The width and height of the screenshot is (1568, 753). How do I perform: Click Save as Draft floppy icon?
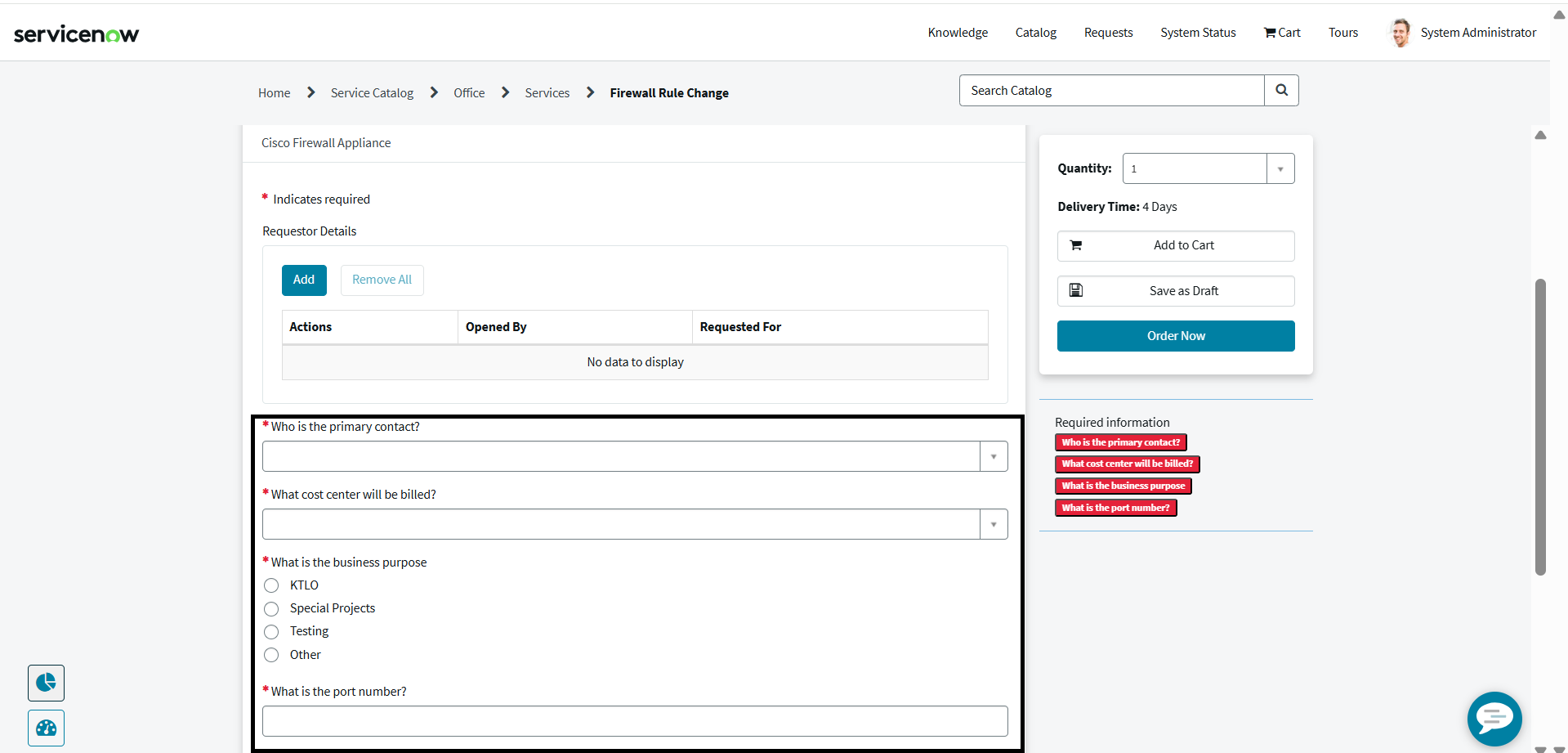[x=1076, y=290]
